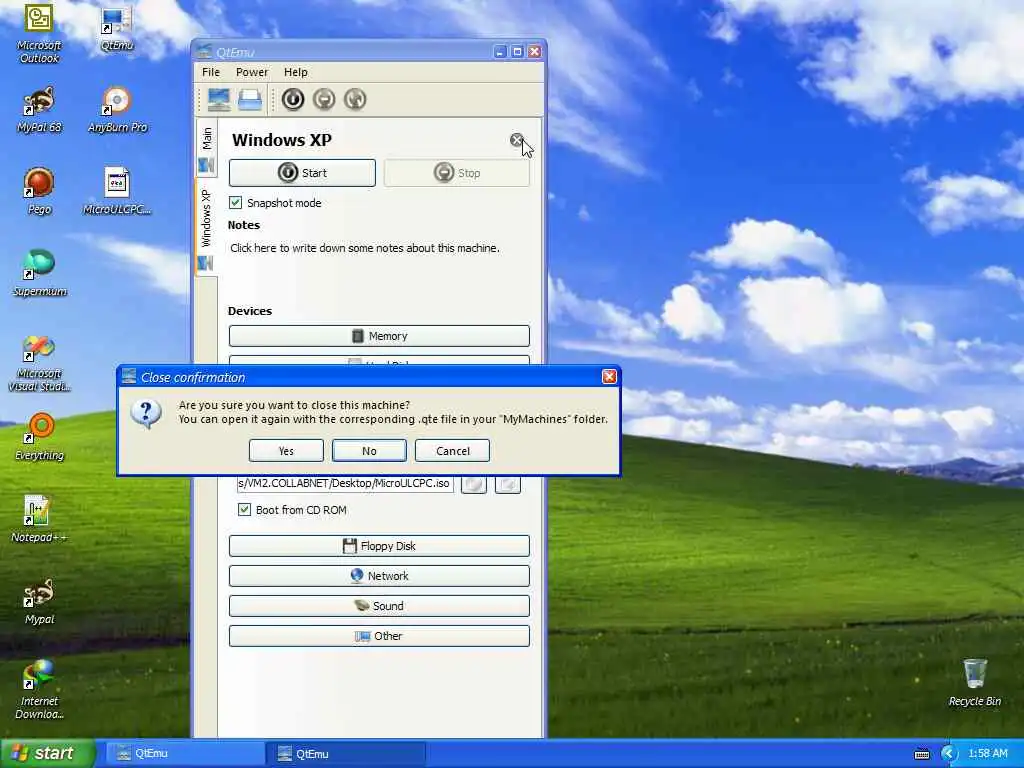Select the Mypal desktop icon

39,601
